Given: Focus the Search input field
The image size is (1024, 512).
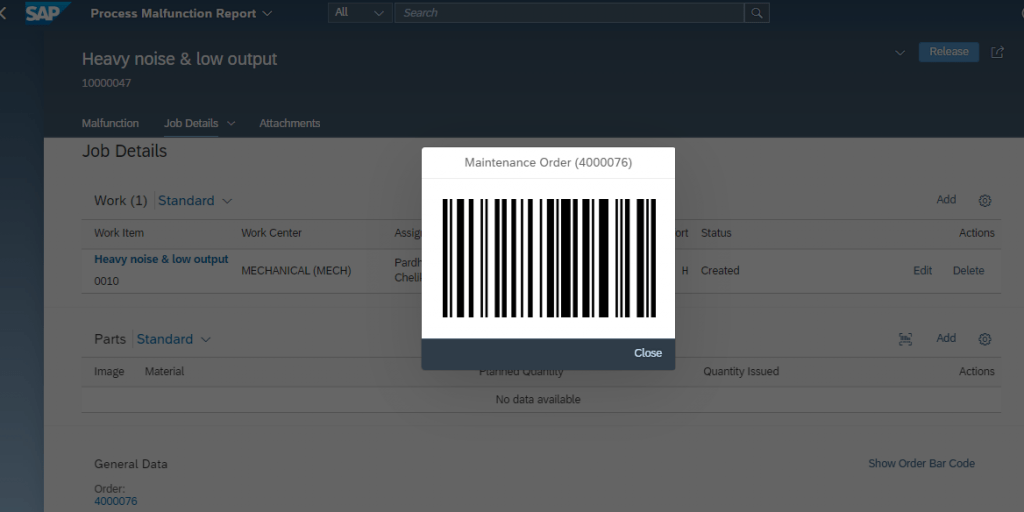Looking at the screenshot, I should [x=569, y=13].
